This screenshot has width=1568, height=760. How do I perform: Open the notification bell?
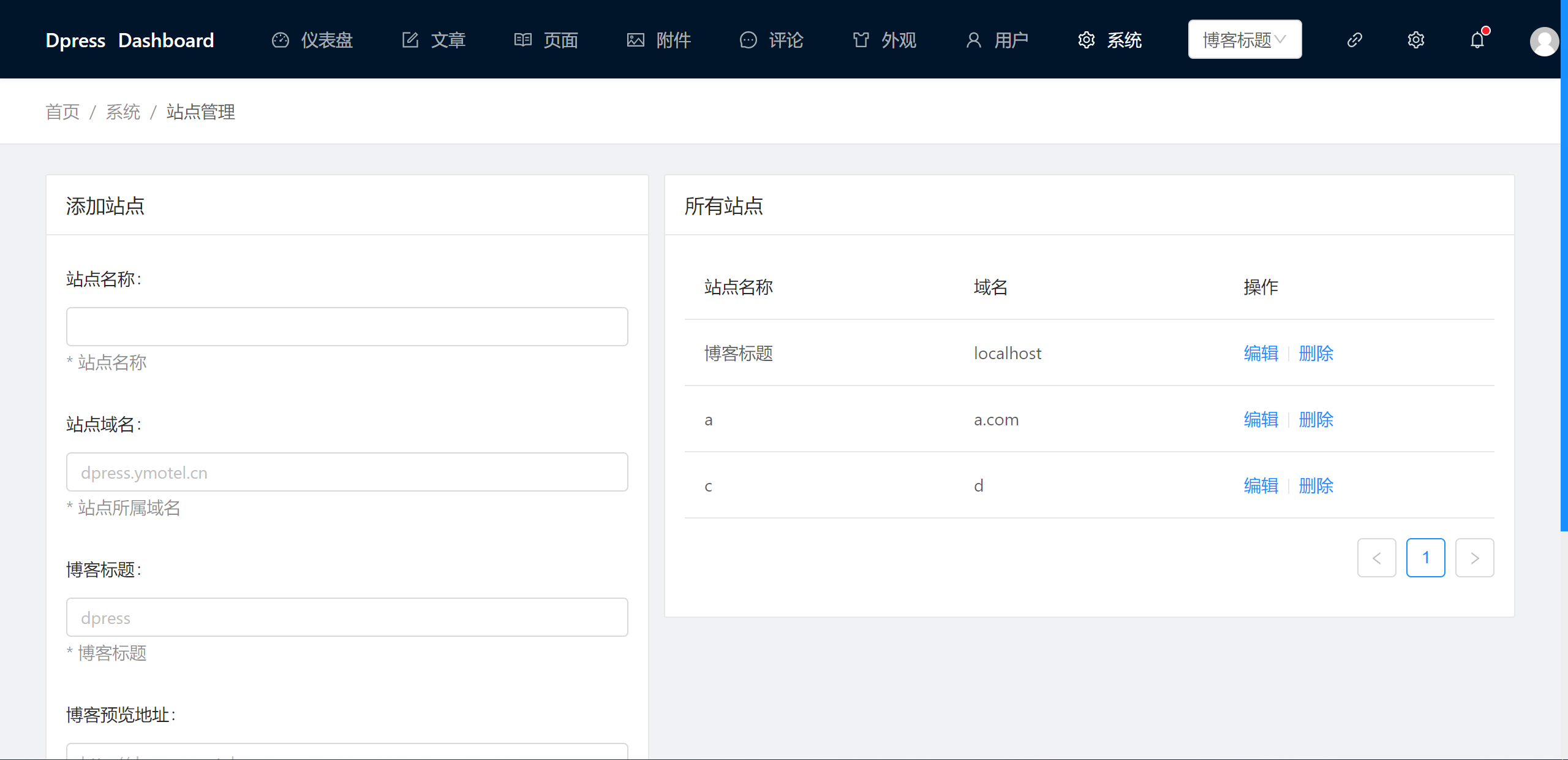(1477, 40)
